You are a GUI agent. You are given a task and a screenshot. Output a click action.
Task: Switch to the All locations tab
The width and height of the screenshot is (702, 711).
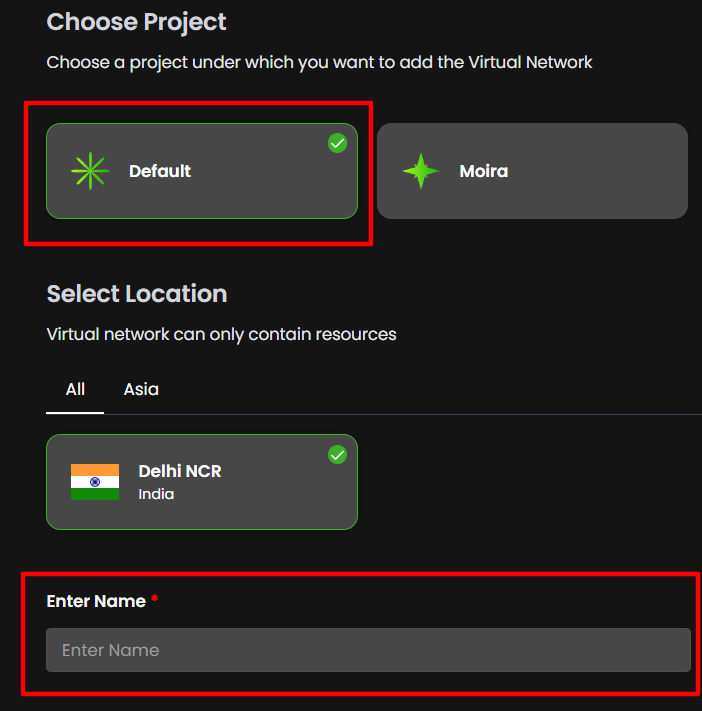point(75,389)
